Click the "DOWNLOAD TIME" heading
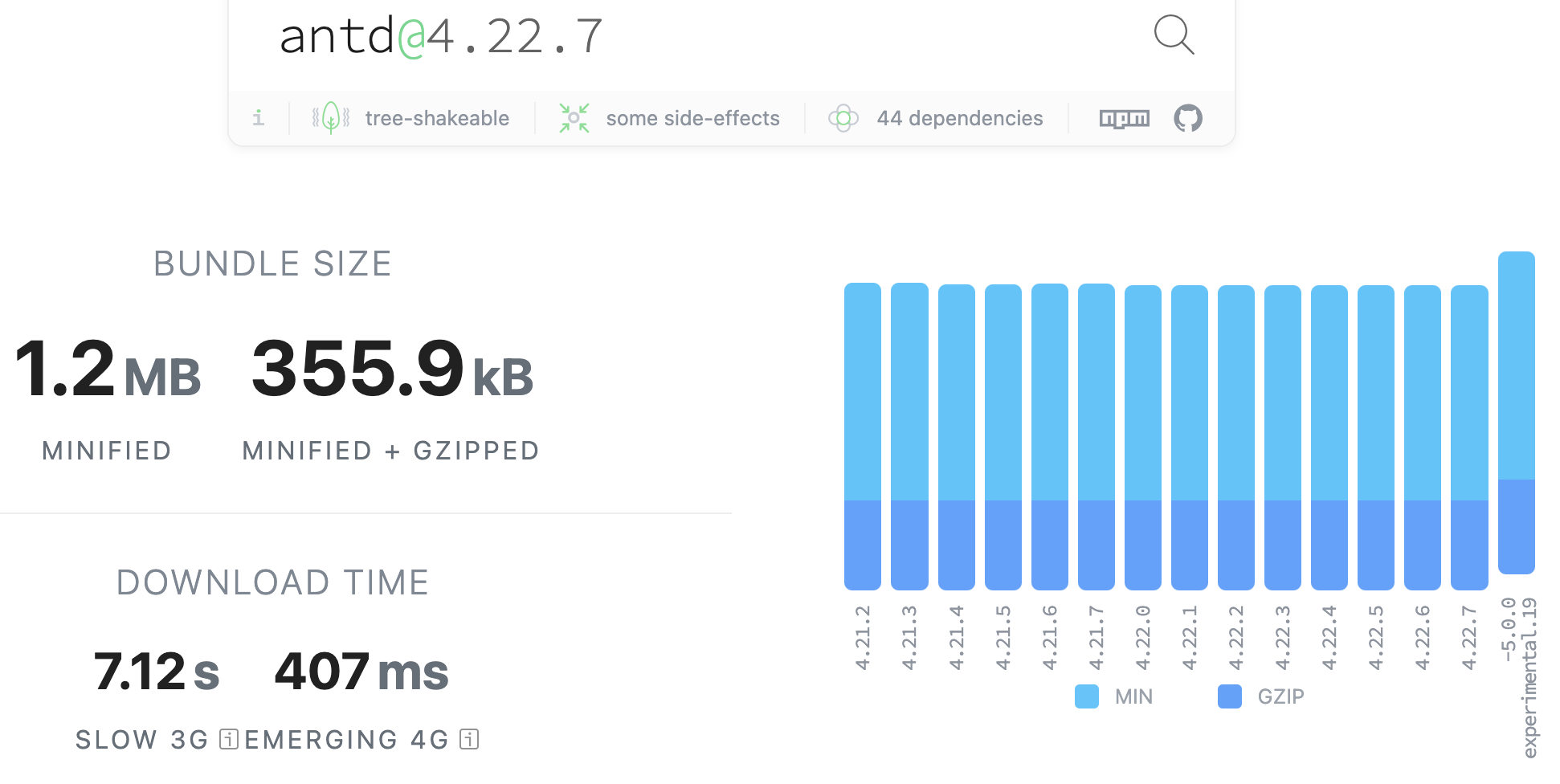 [273, 582]
